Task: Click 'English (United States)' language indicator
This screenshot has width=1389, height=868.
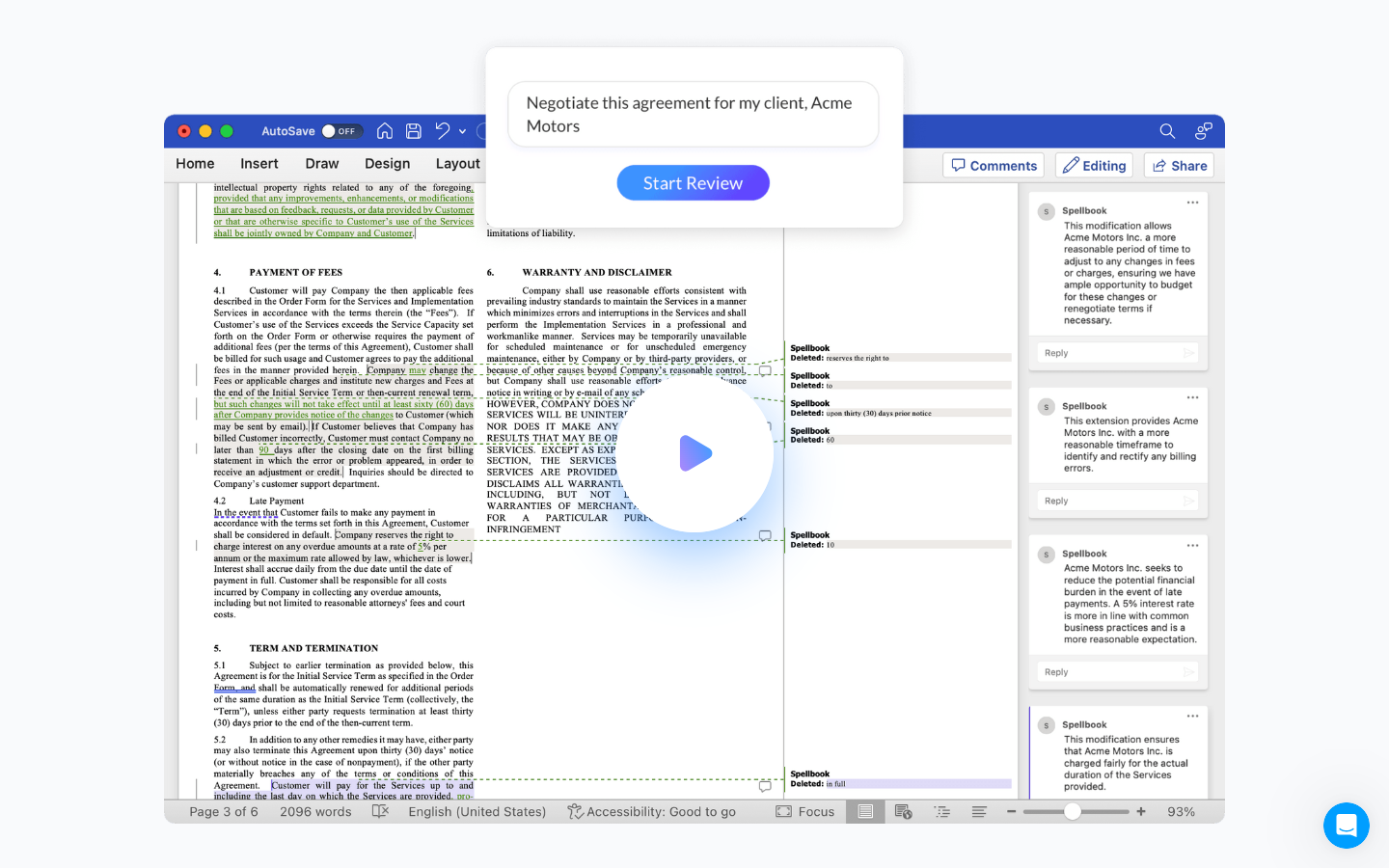Action: click(477, 812)
